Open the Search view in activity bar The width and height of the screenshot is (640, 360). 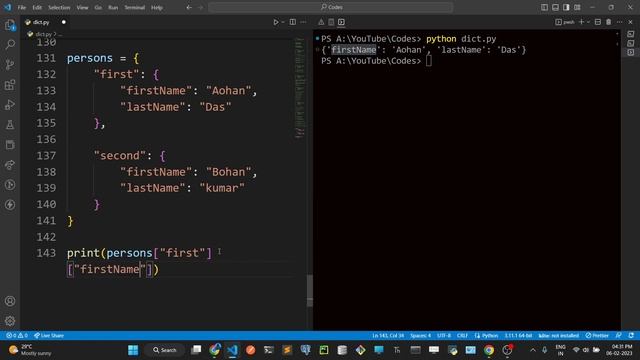[x=10, y=44]
